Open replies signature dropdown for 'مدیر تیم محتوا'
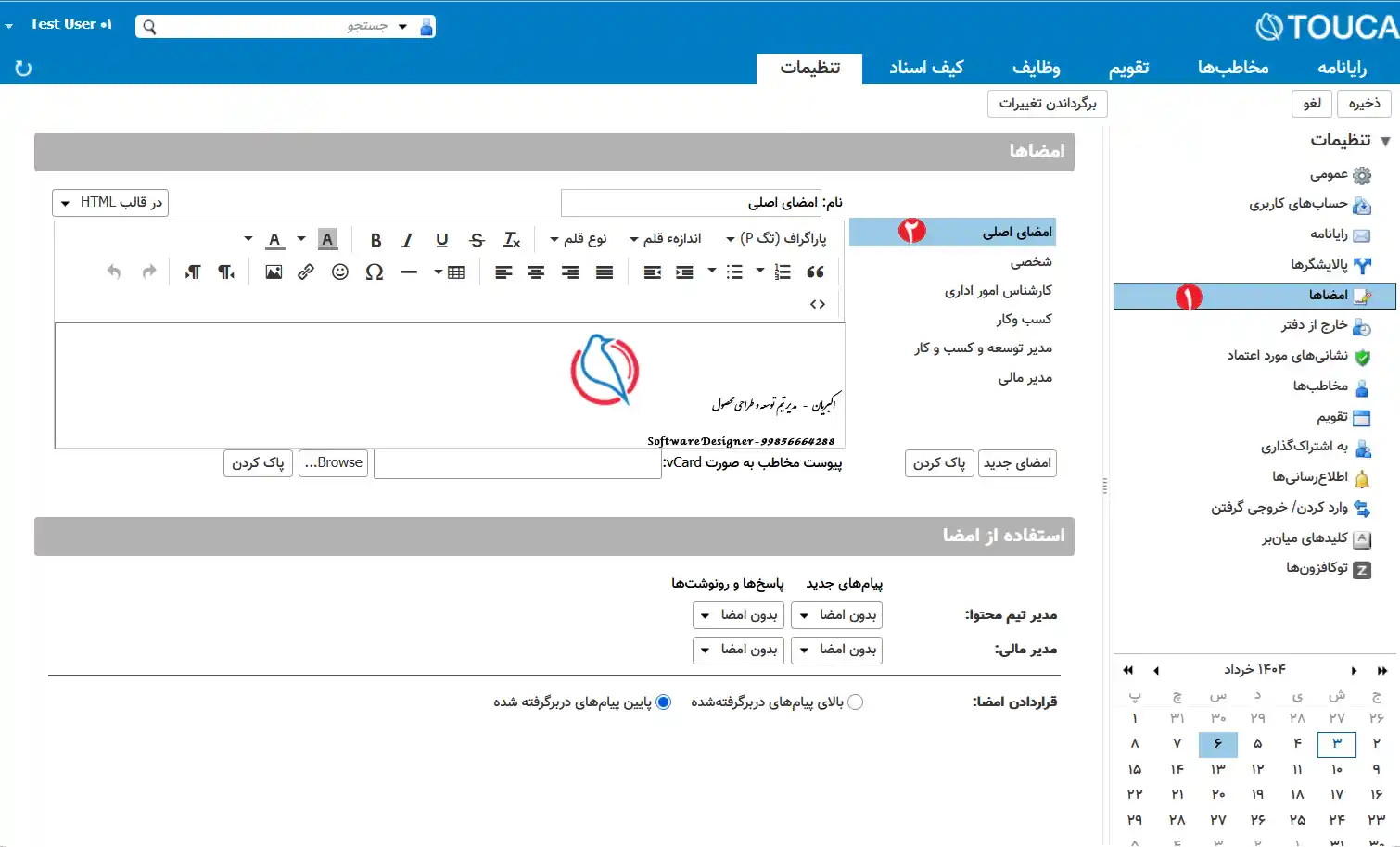The height and width of the screenshot is (847, 1400). pos(738,615)
